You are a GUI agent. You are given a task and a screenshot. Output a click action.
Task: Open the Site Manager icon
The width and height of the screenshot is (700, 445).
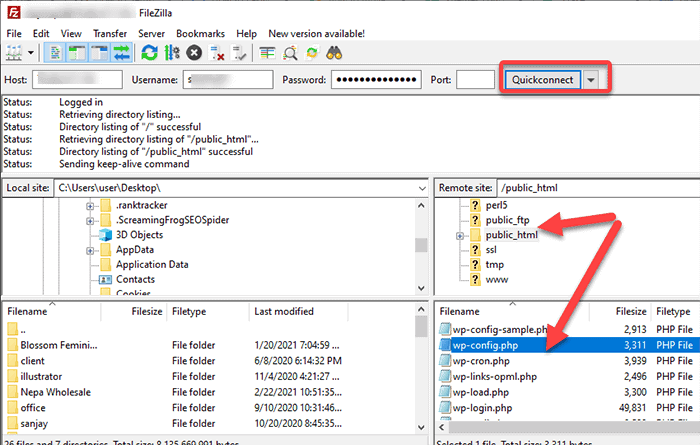(15, 52)
